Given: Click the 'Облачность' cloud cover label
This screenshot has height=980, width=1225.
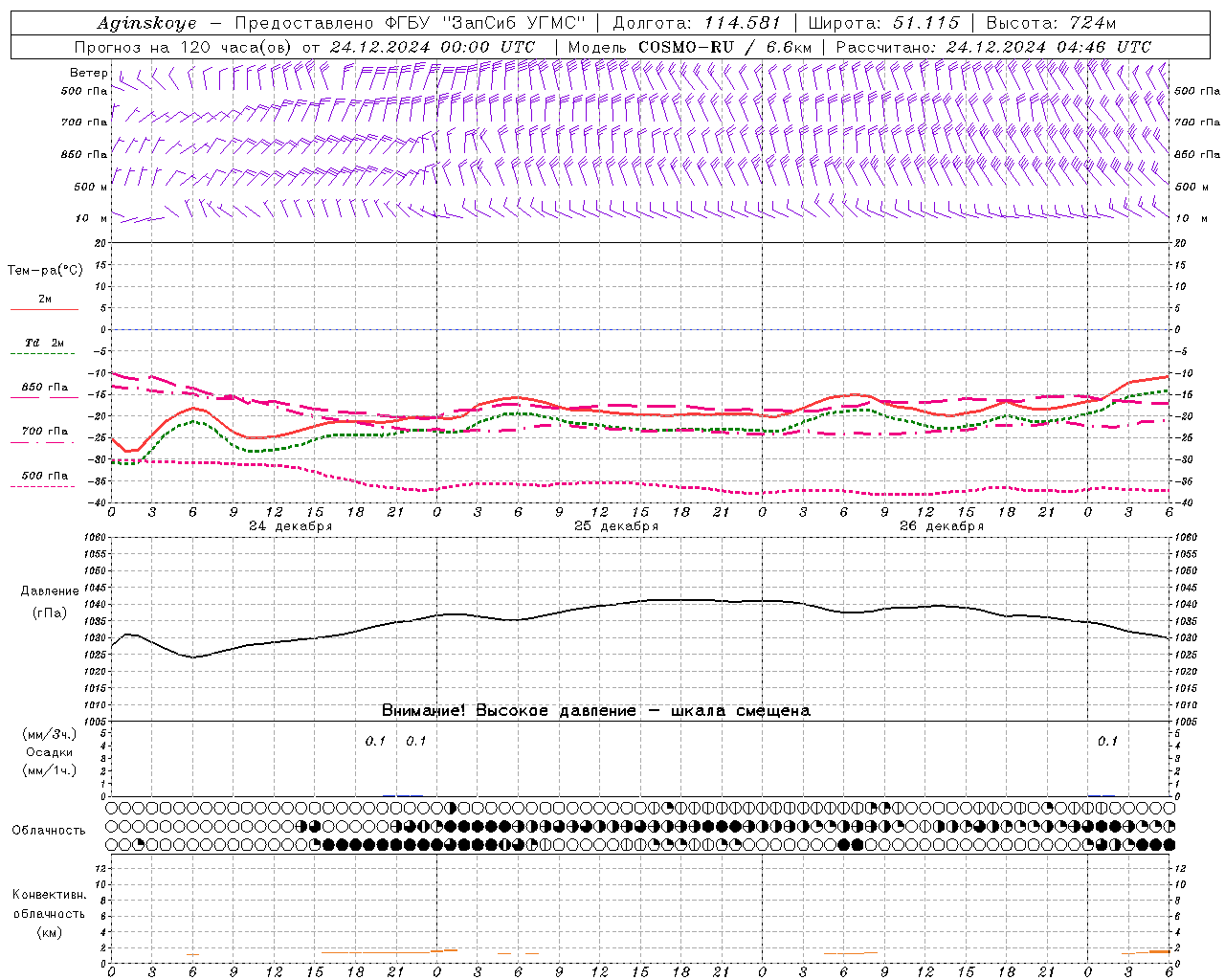Looking at the screenshot, I should 49,830.
